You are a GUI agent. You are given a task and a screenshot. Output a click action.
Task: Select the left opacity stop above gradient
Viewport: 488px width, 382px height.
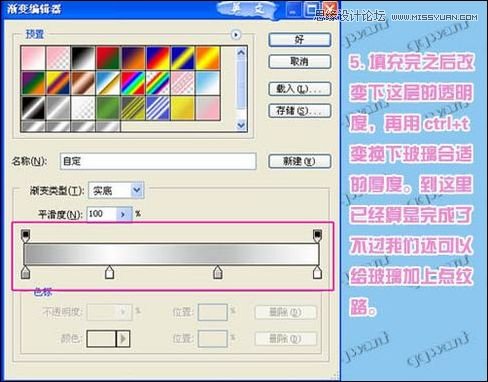26,235
